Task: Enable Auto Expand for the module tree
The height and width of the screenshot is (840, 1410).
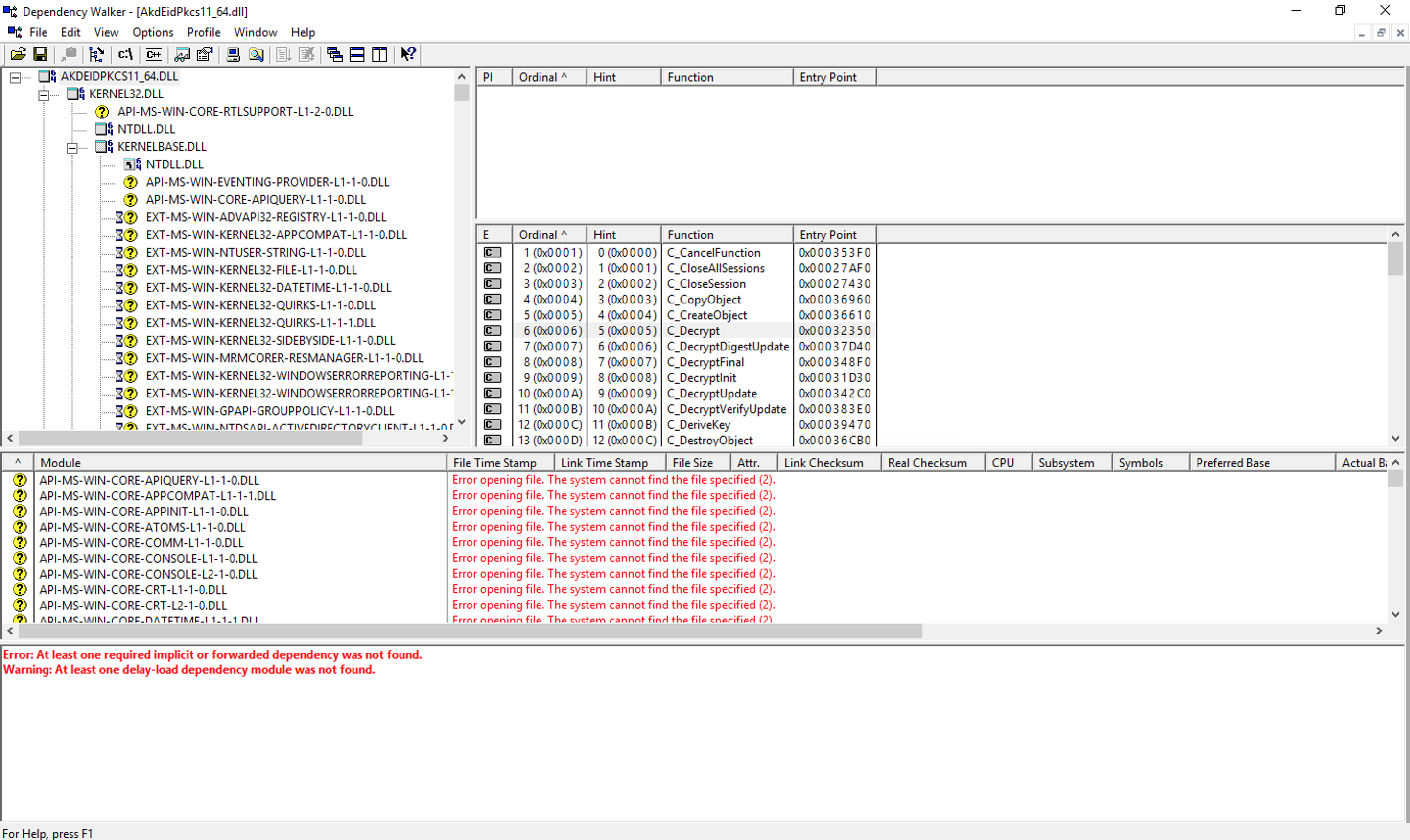Action: coord(97,54)
